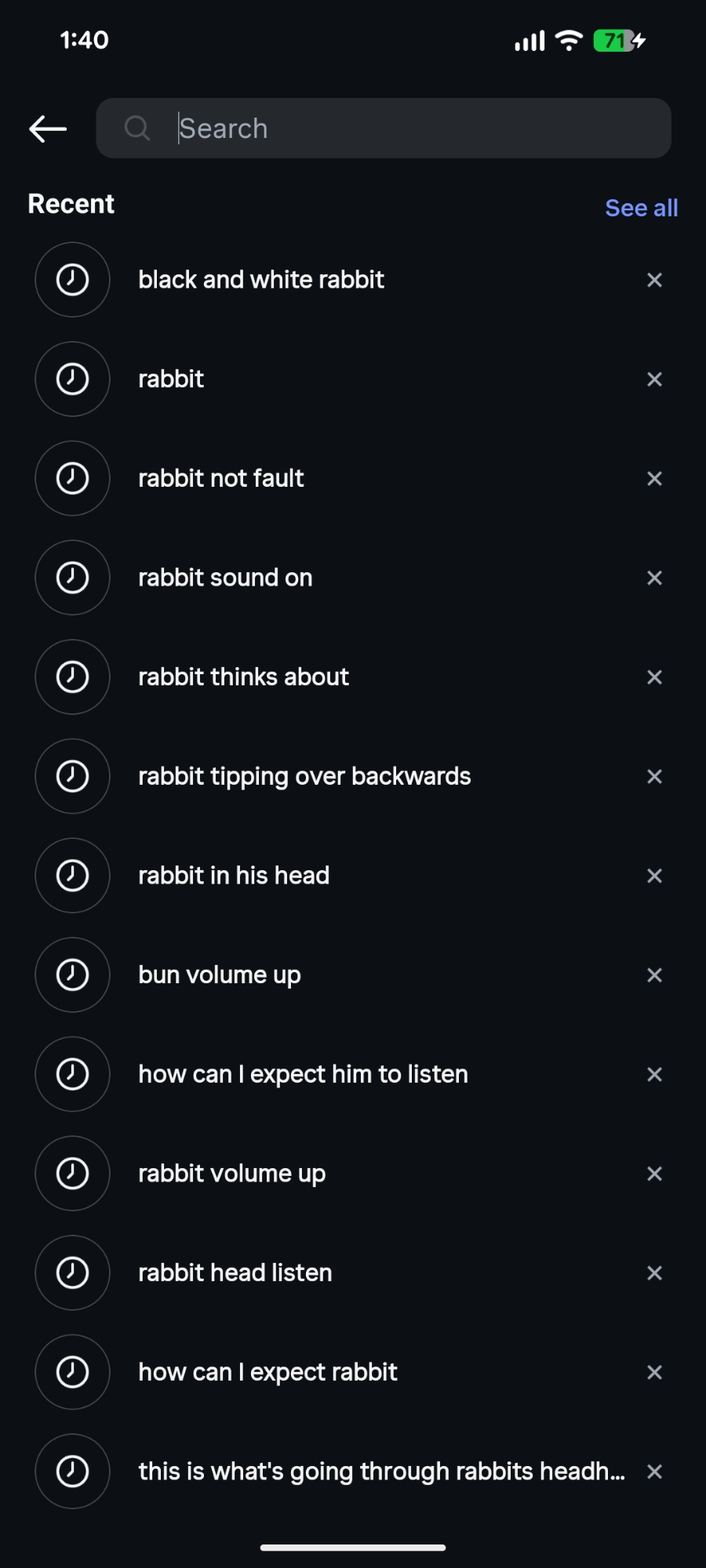
Task: Tap the back arrow icon
Action: pyautogui.click(x=48, y=129)
